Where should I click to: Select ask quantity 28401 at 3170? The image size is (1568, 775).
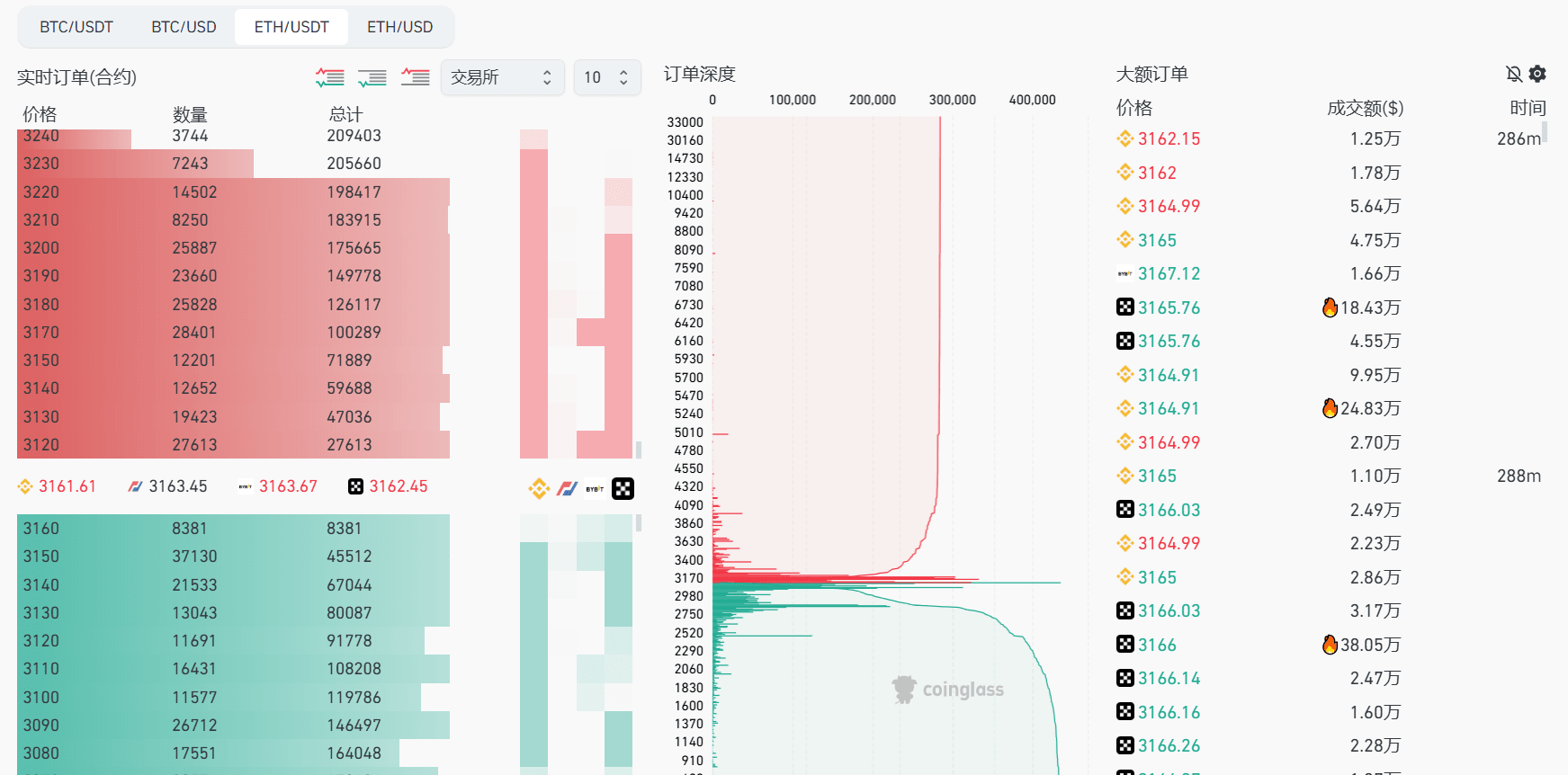tap(194, 333)
